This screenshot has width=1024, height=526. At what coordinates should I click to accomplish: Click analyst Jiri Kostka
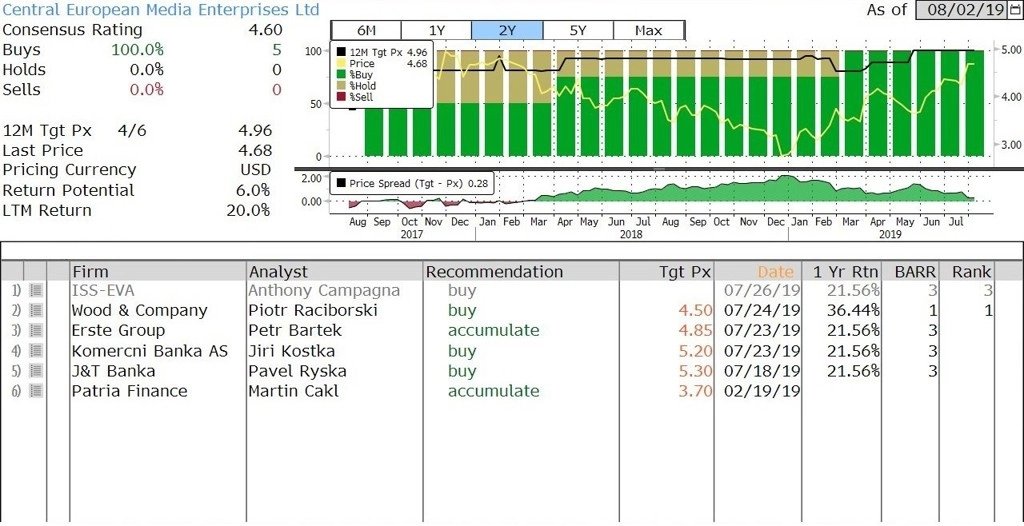click(291, 351)
